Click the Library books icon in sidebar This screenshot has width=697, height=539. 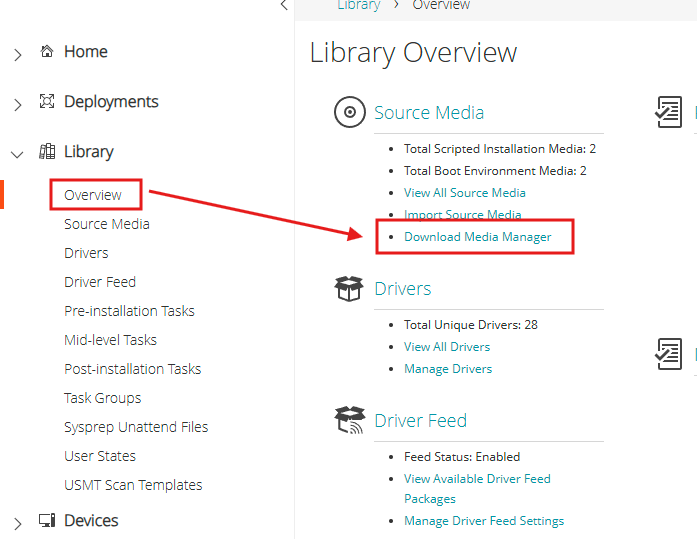tap(46, 152)
